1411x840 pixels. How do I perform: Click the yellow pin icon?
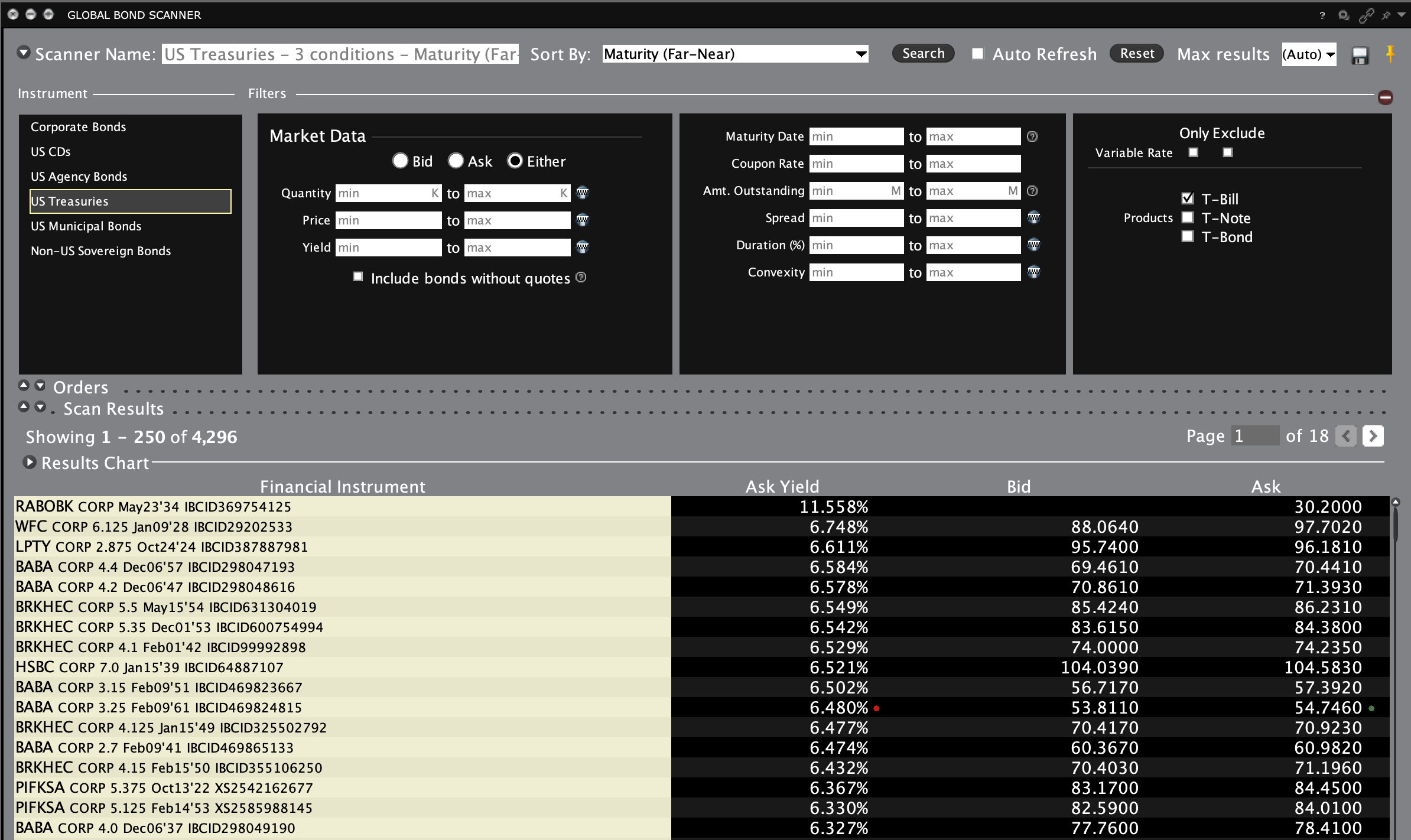1390,54
